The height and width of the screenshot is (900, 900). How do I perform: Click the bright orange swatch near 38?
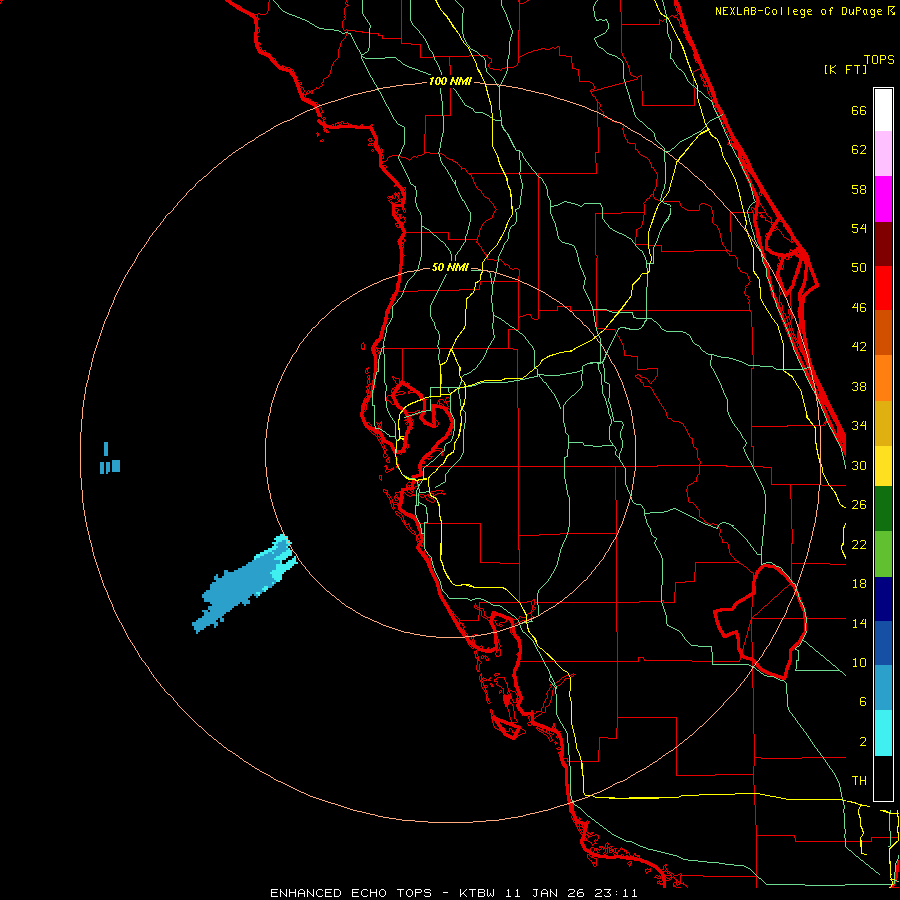coord(883,378)
